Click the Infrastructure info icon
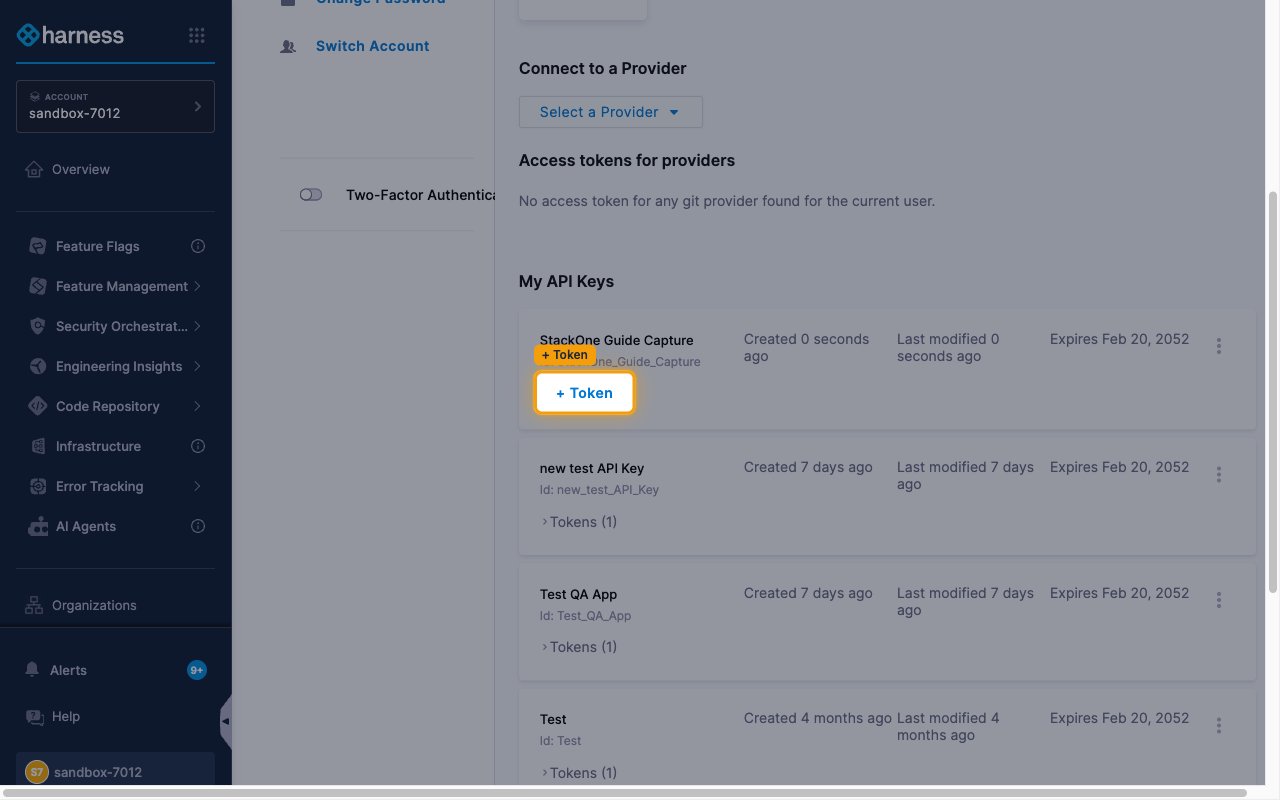This screenshot has height=800, width=1280. tap(198, 446)
